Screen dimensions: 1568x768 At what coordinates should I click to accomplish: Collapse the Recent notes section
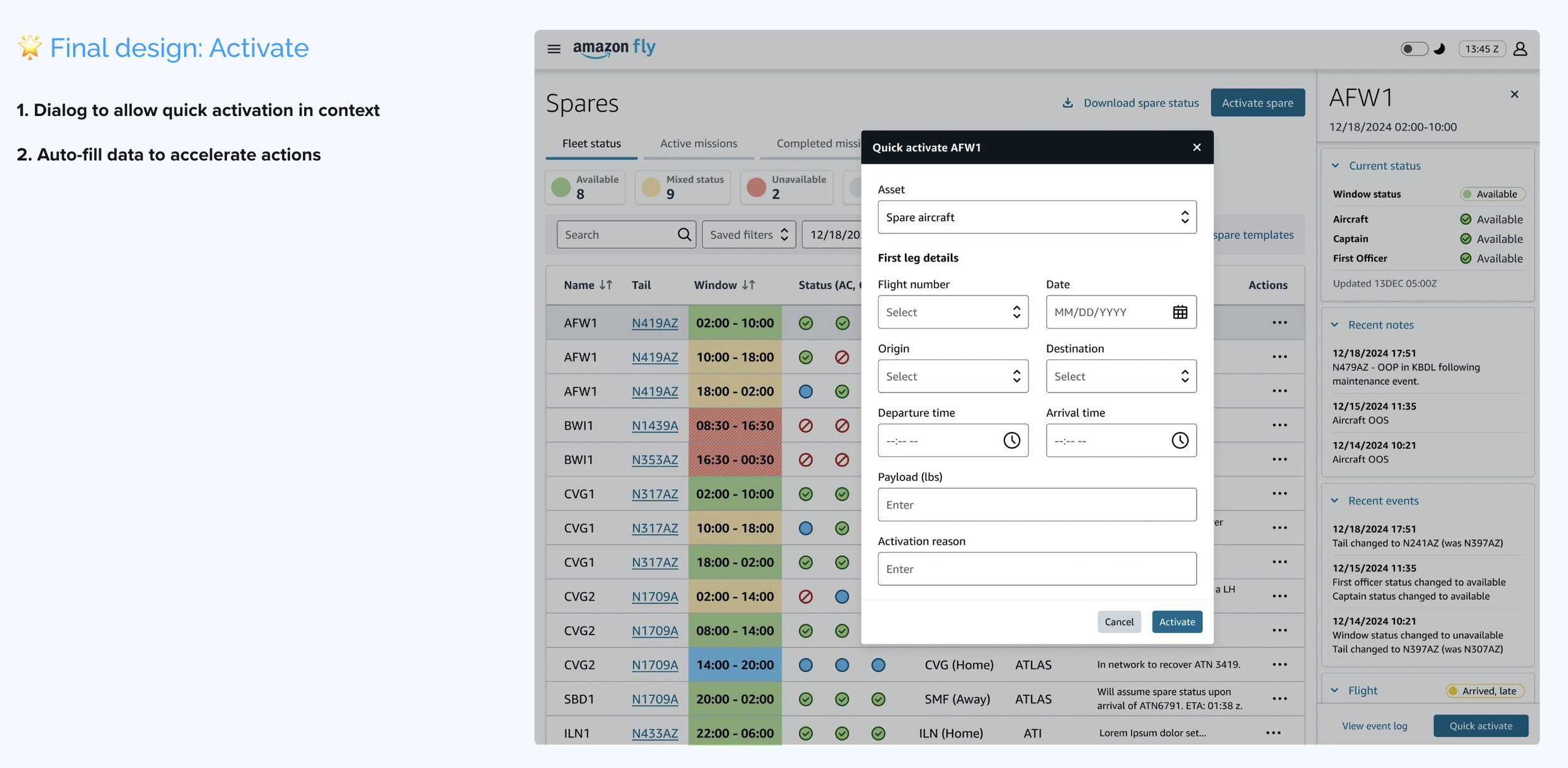click(1335, 325)
